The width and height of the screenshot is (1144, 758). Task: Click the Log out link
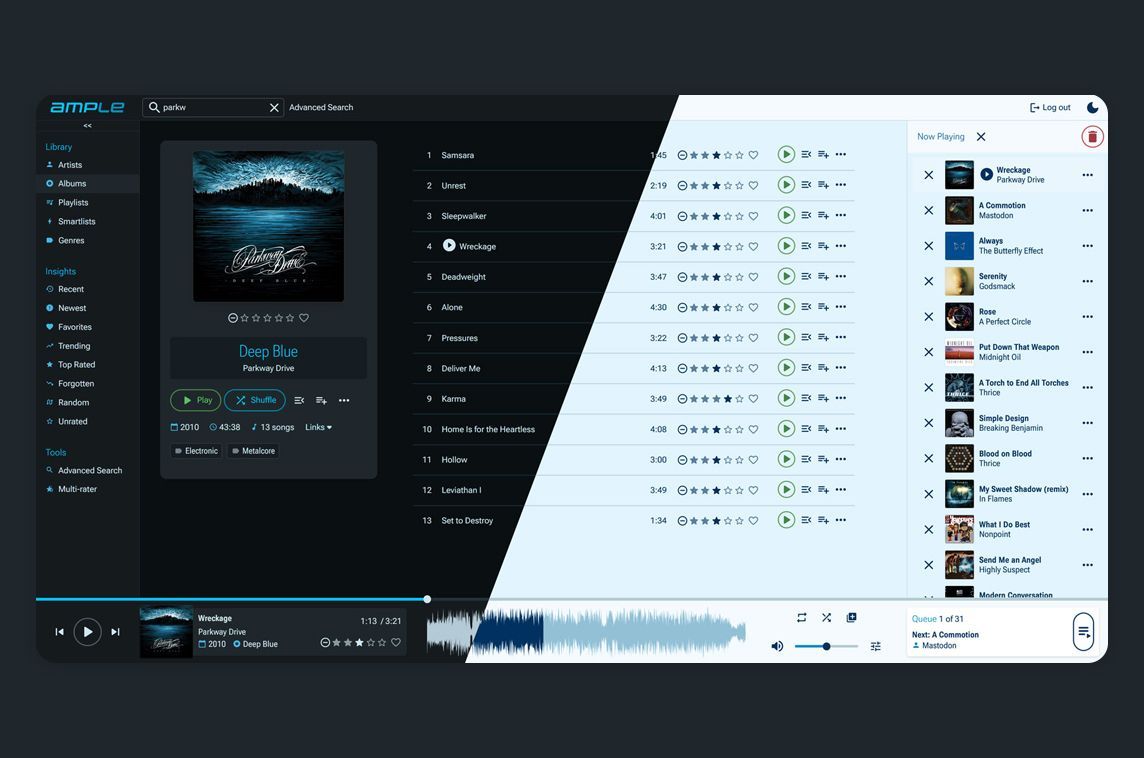coord(1050,107)
